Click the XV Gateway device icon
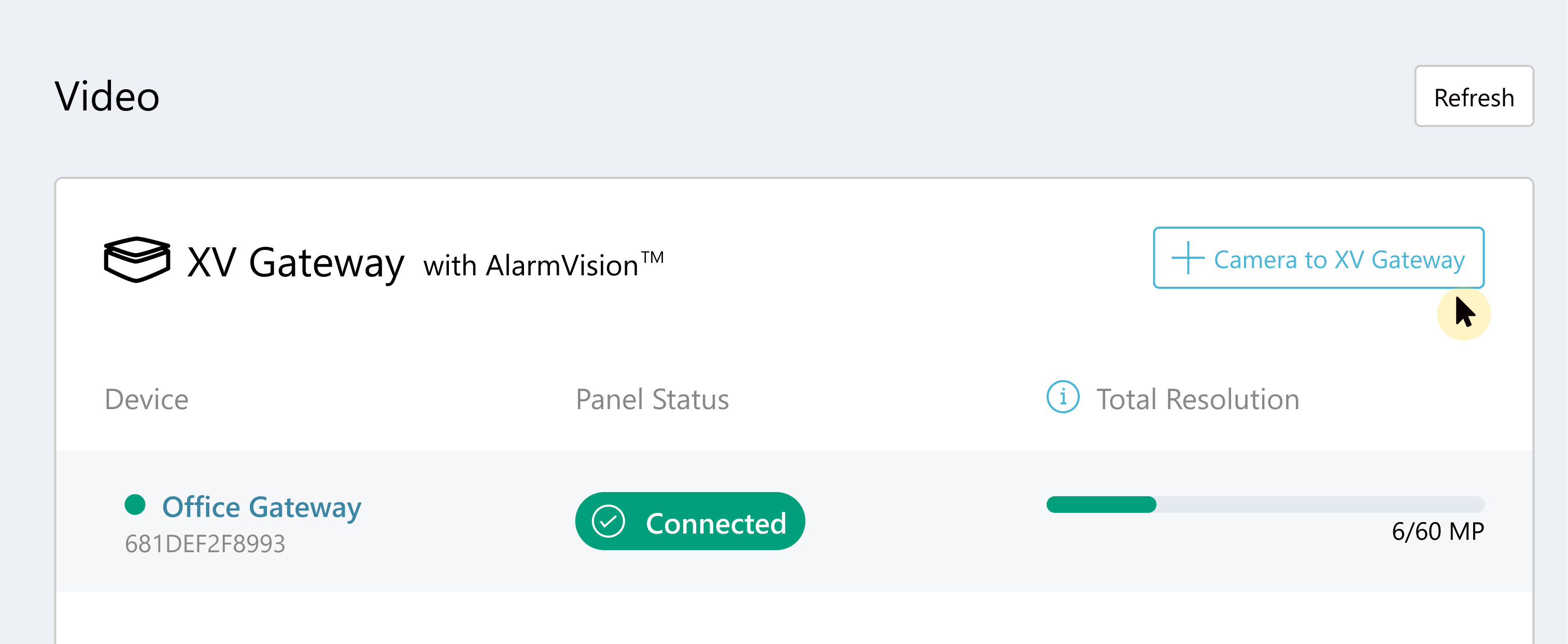Viewport: 1568px width, 644px height. tap(137, 260)
